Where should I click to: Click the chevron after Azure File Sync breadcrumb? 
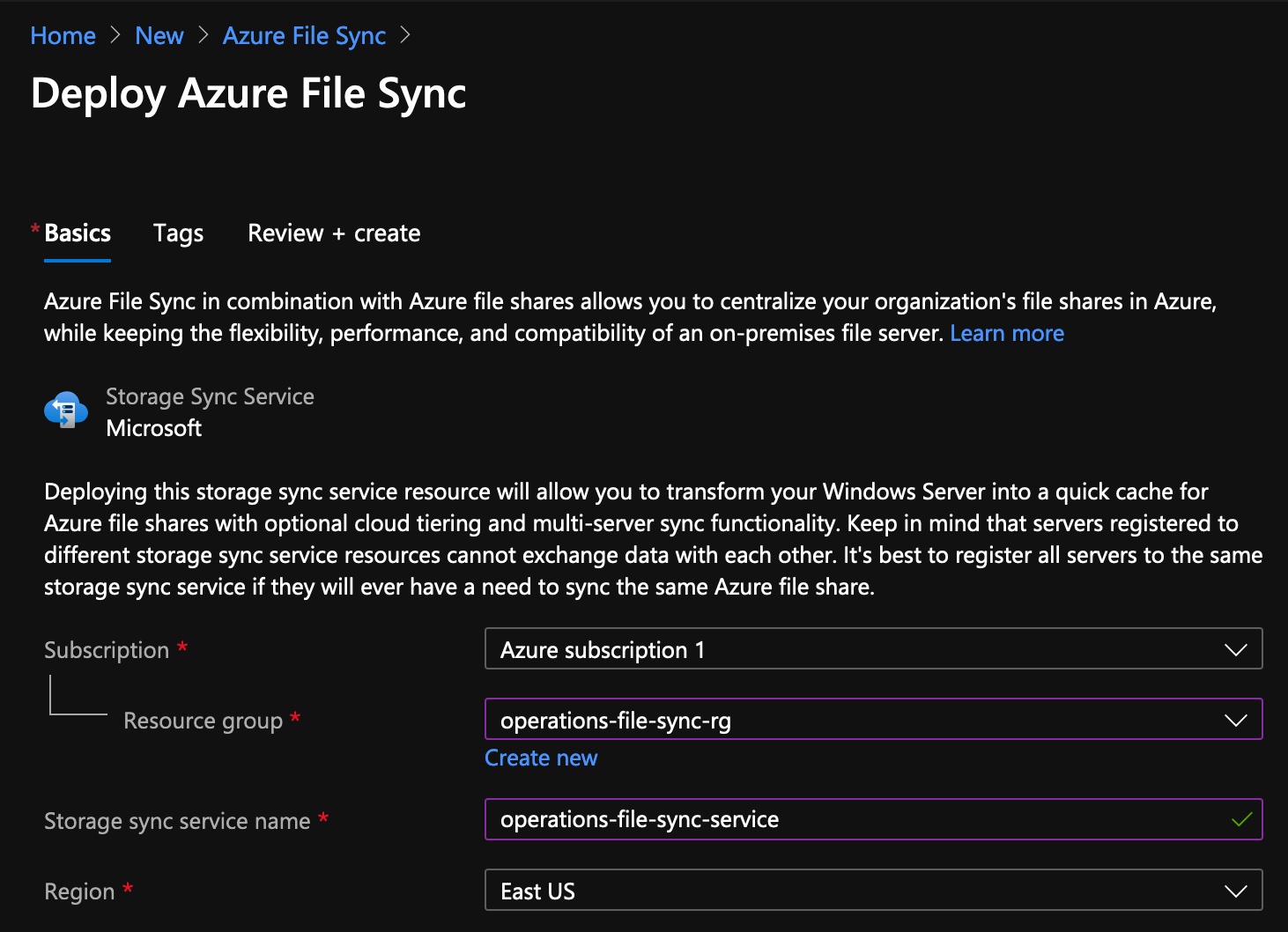405,36
